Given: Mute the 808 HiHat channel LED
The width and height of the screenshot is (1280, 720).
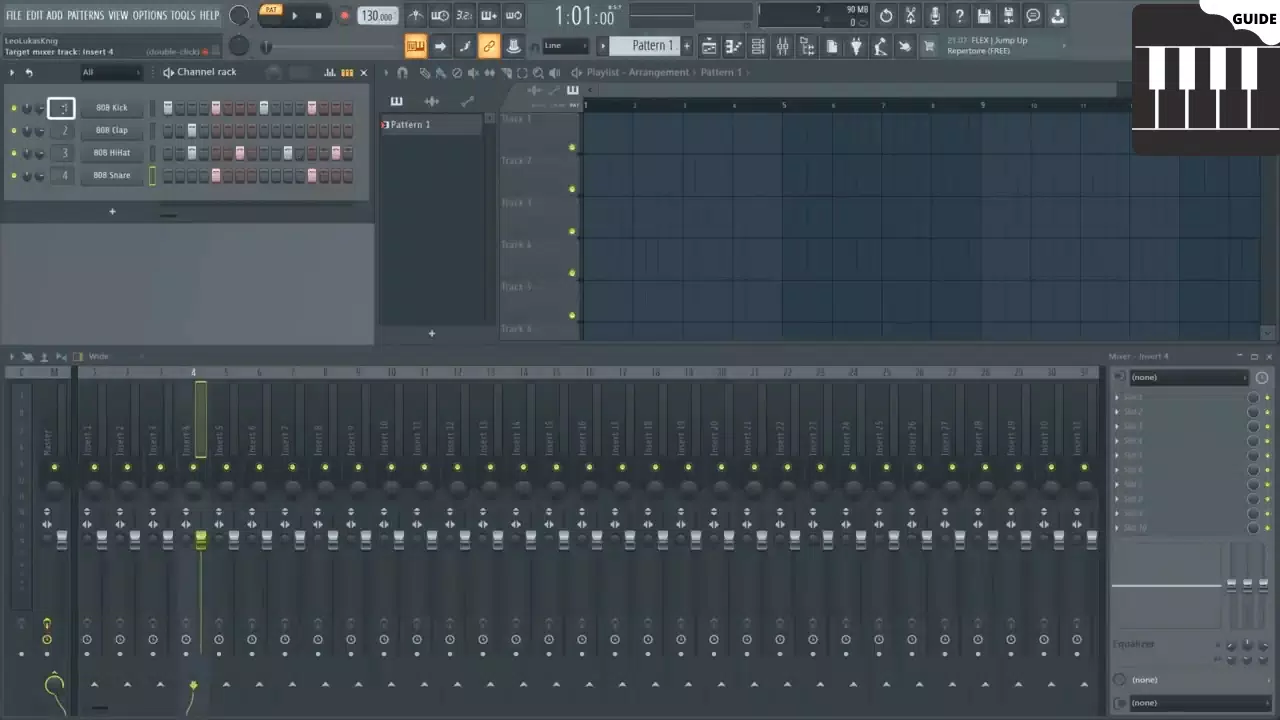Looking at the screenshot, I should [x=14, y=153].
